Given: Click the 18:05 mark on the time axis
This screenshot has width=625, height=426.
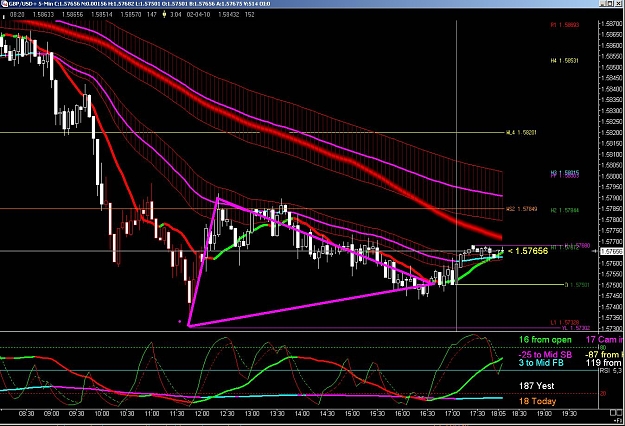Looking at the screenshot, I should (x=498, y=414).
